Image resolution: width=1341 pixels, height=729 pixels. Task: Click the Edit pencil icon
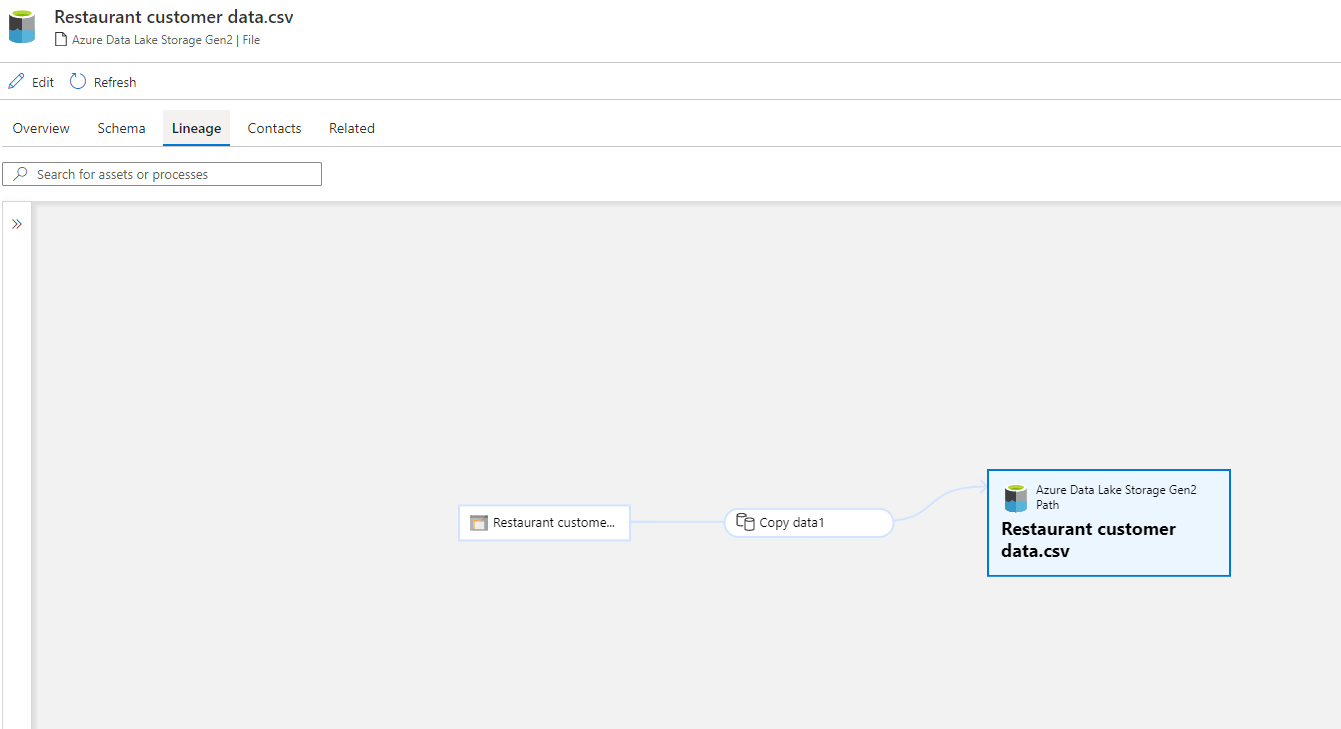click(16, 82)
